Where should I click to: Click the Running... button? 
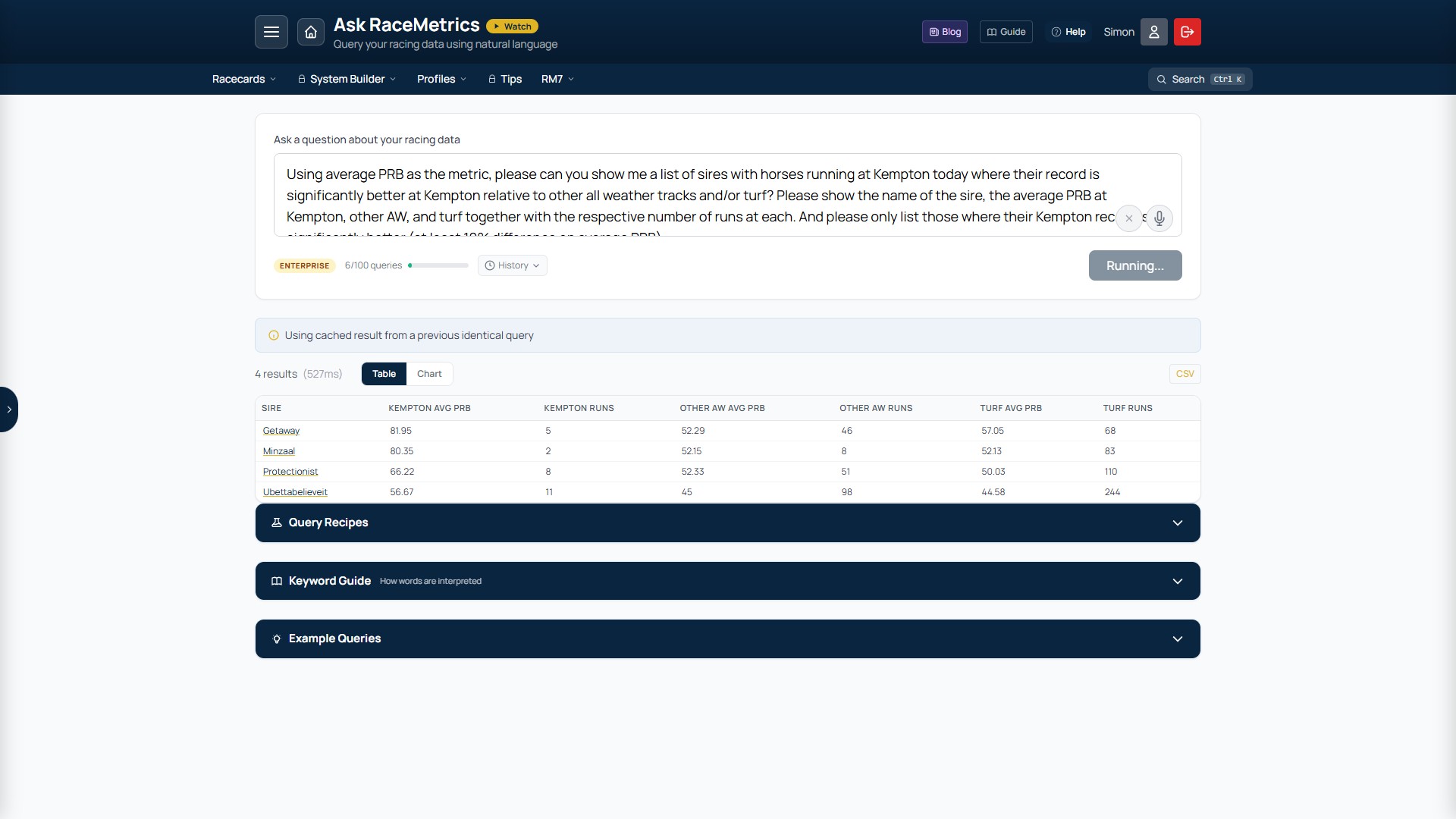[1135, 265]
